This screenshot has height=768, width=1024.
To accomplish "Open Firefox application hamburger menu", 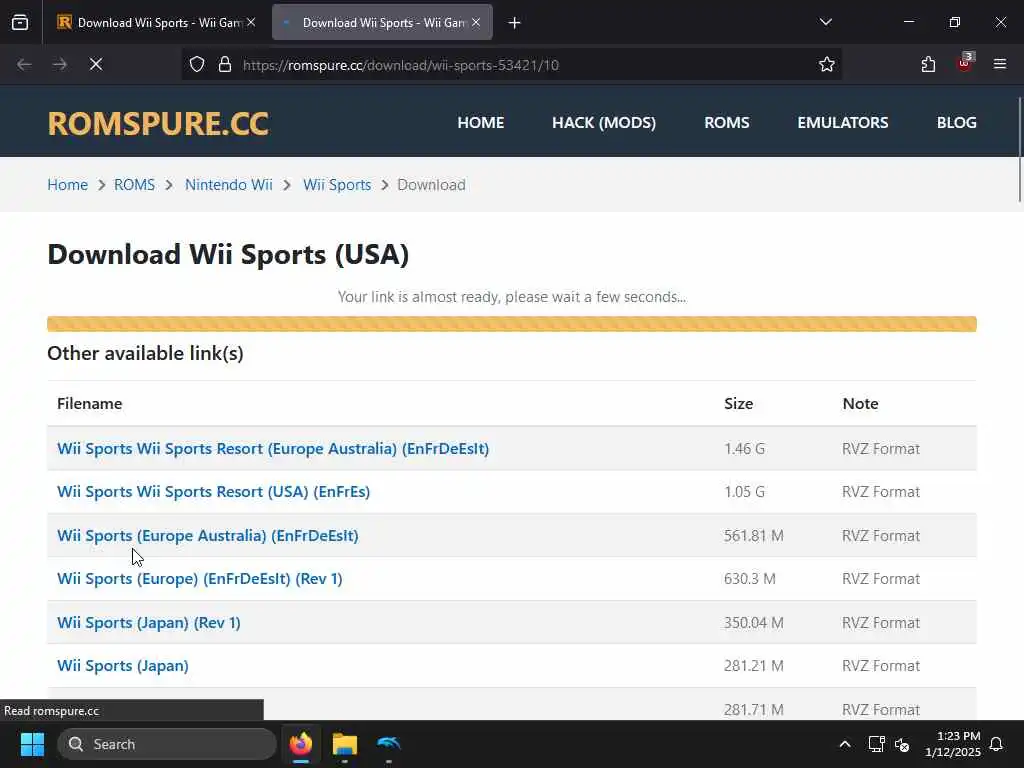I will 1000,64.
